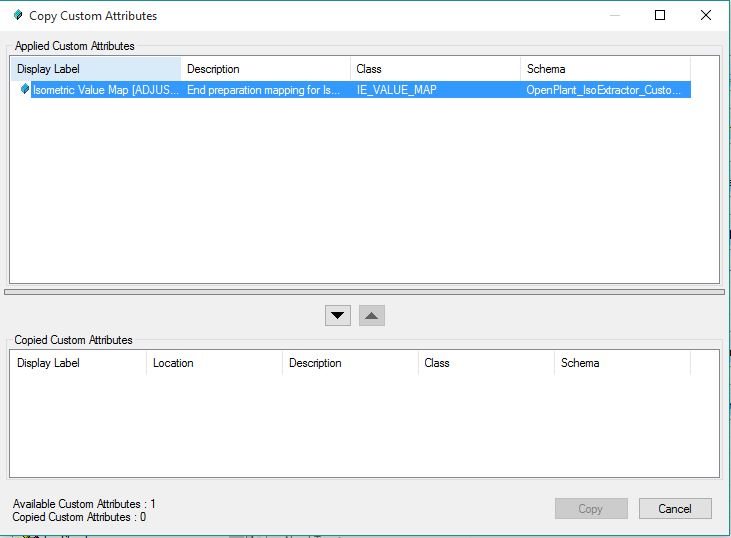Click the Copy Custom Attributes title icon
Image resolution: width=731 pixels, height=538 pixels.
click(18, 15)
